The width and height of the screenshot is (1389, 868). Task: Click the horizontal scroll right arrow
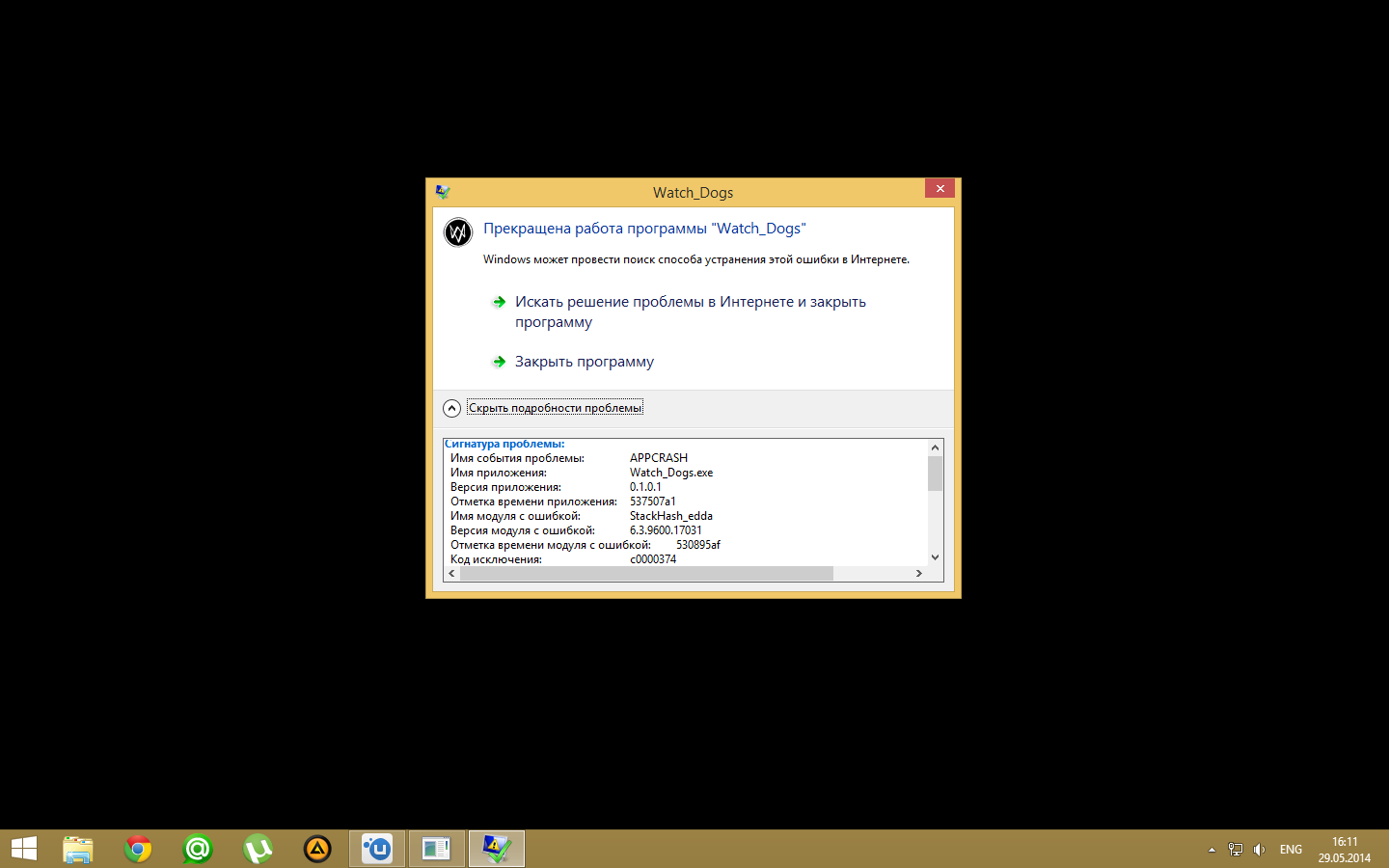pos(919,574)
